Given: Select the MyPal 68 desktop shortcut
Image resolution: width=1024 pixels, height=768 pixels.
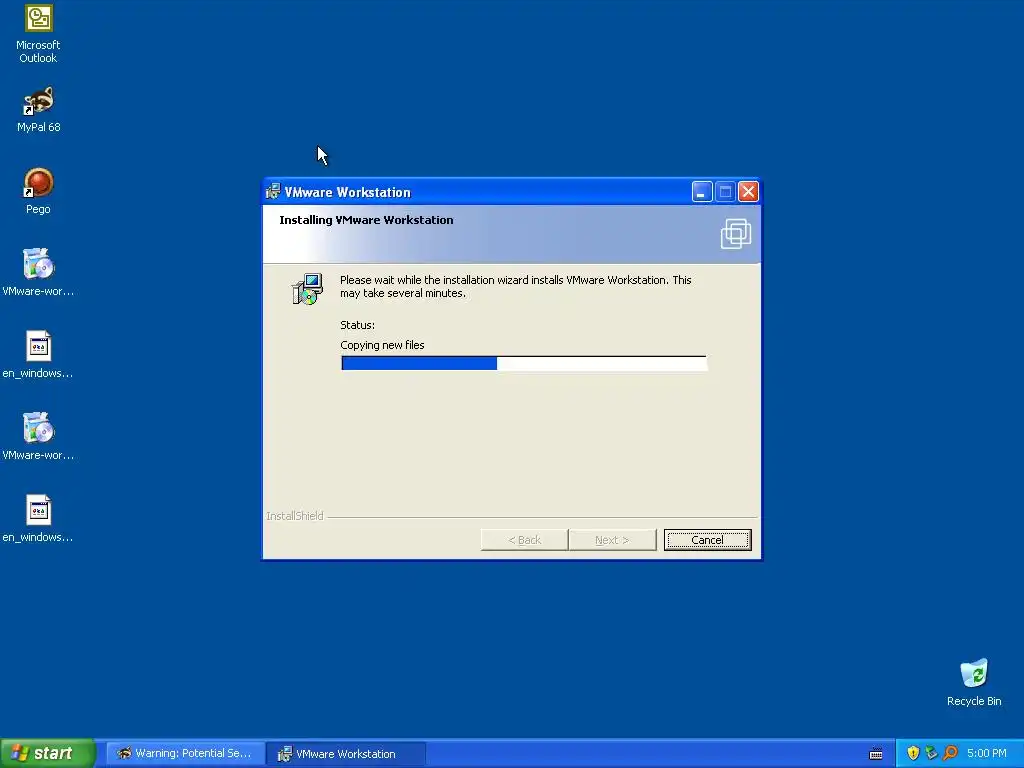Looking at the screenshot, I should click(x=38, y=110).
